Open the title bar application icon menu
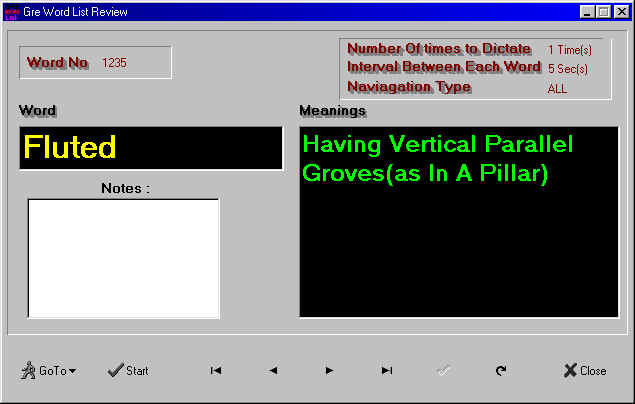Image resolution: width=635 pixels, height=404 pixels. pyautogui.click(x=11, y=11)
